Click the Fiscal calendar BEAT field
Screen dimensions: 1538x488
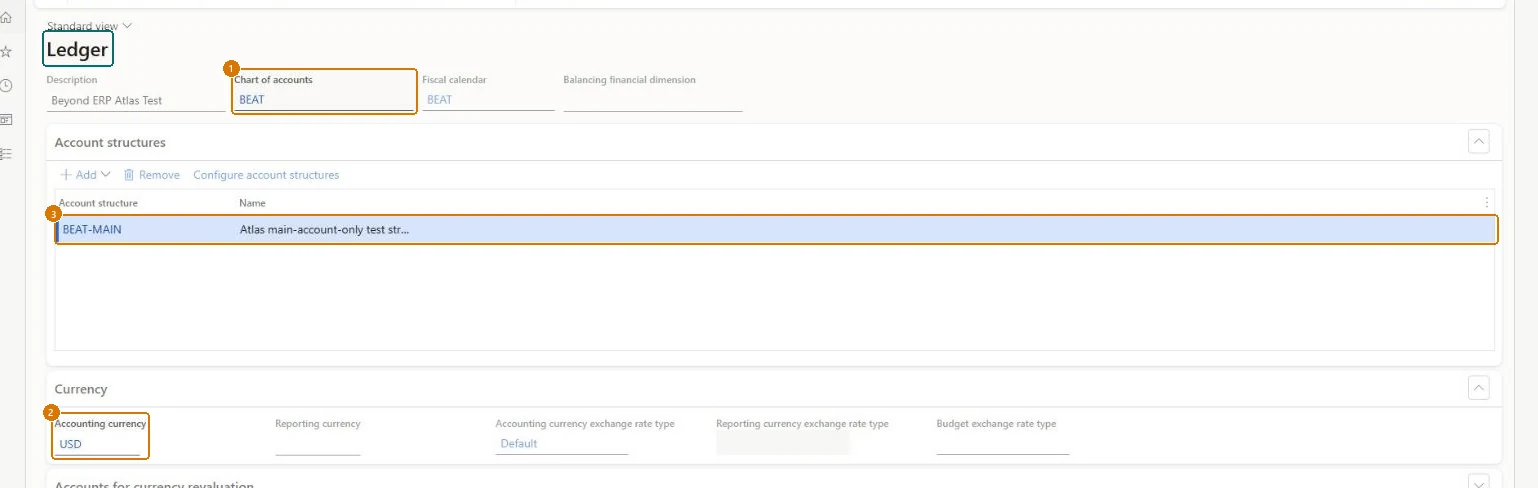(488, 100)
